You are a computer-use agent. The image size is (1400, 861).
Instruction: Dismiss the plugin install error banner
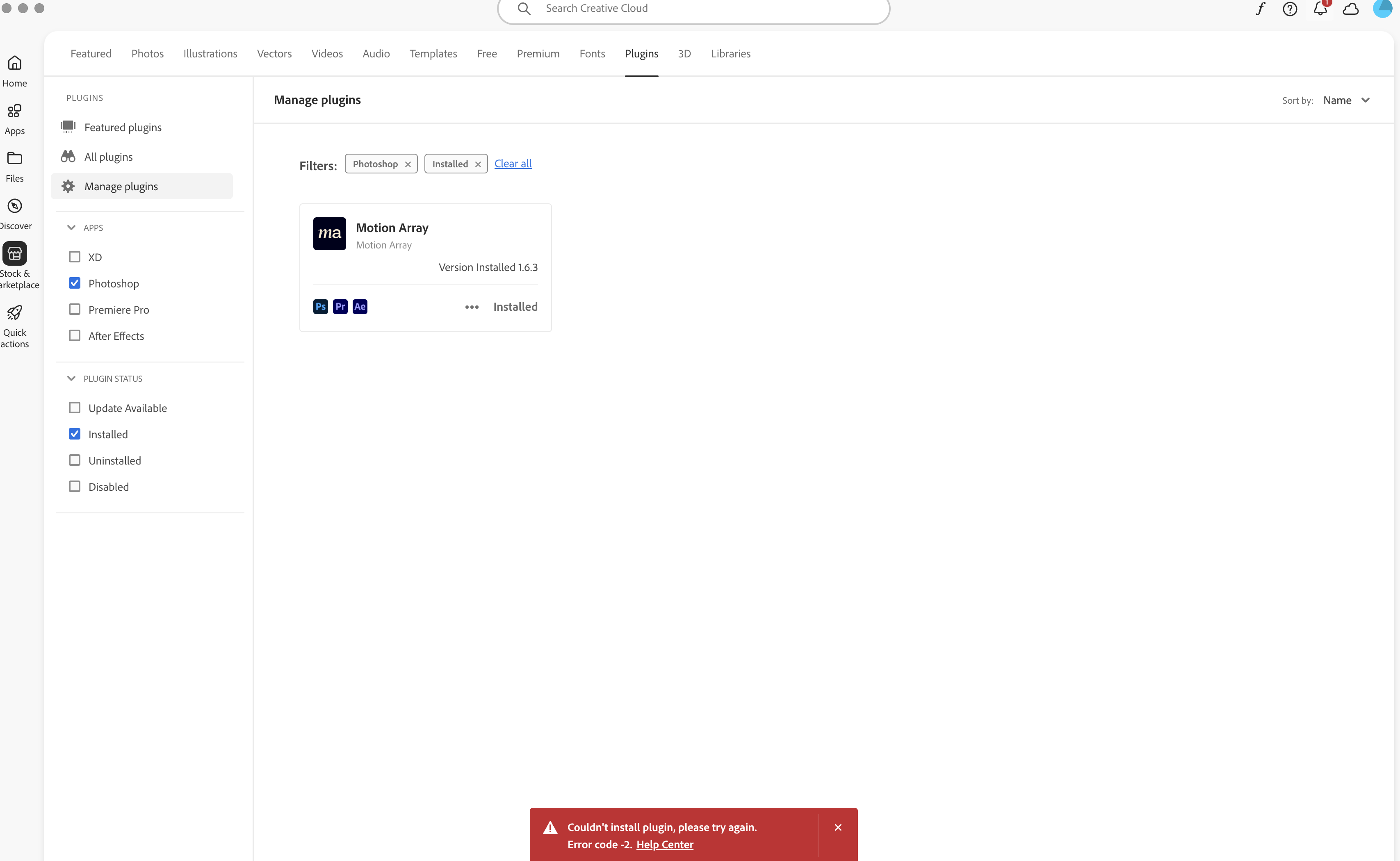[x=838, y=827]
